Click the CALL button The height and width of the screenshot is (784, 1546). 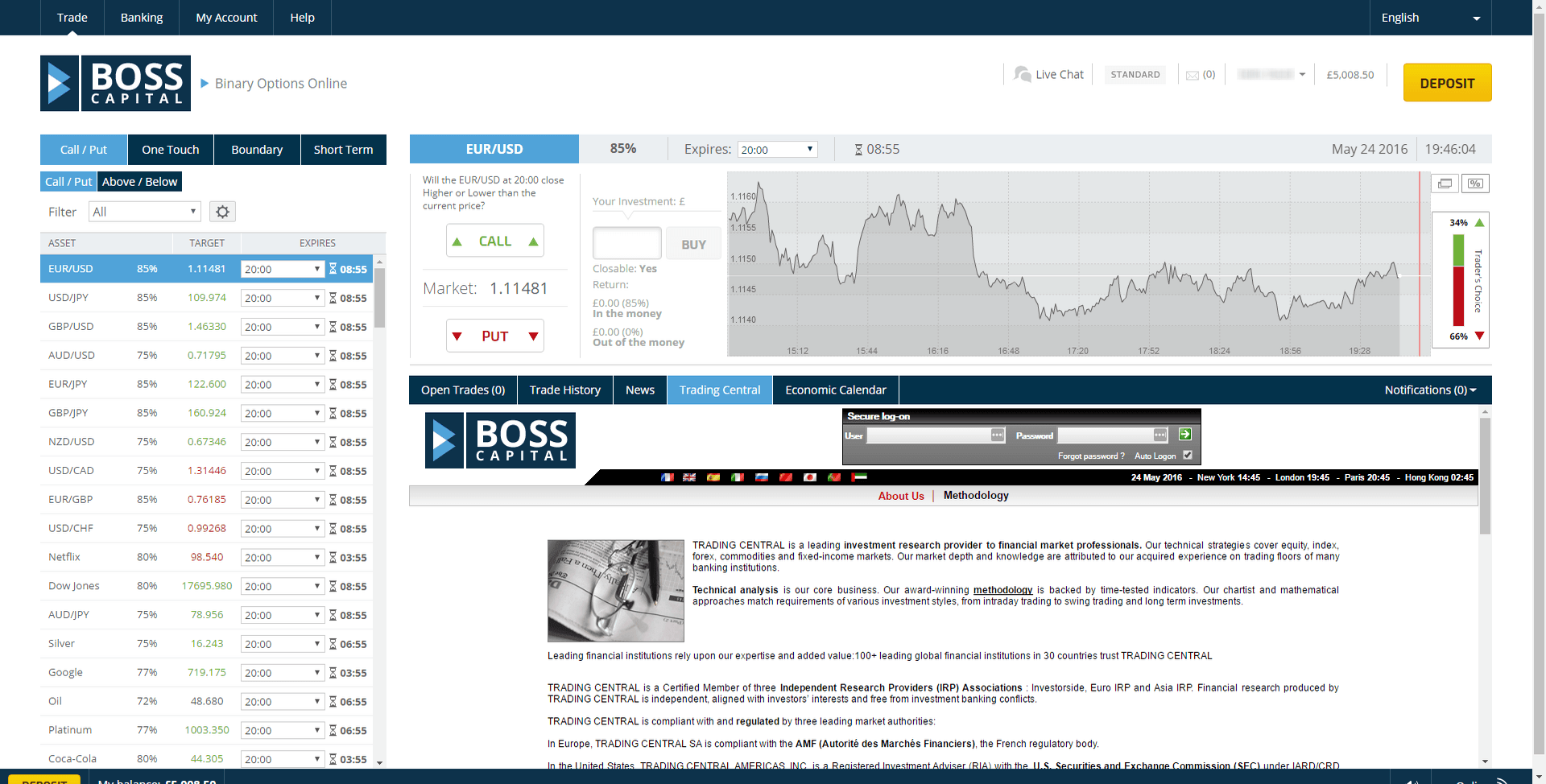(x=495, y=241)
